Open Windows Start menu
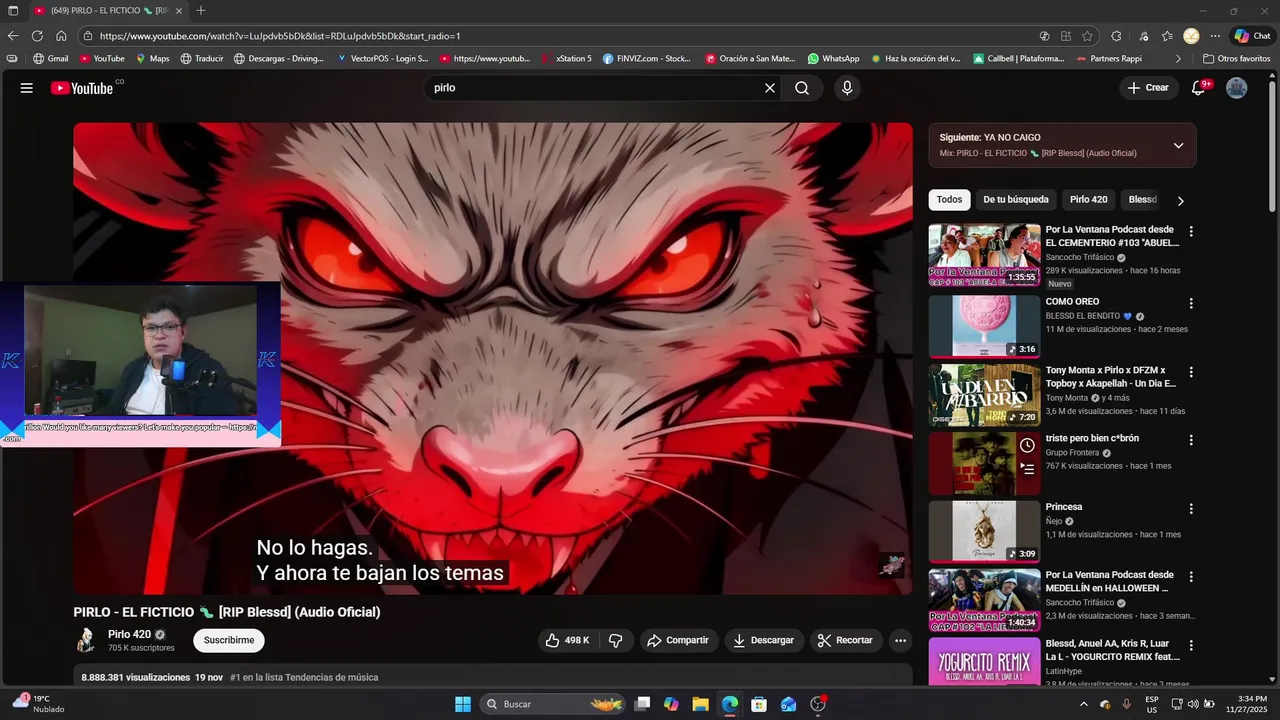 tap(463, 704)
